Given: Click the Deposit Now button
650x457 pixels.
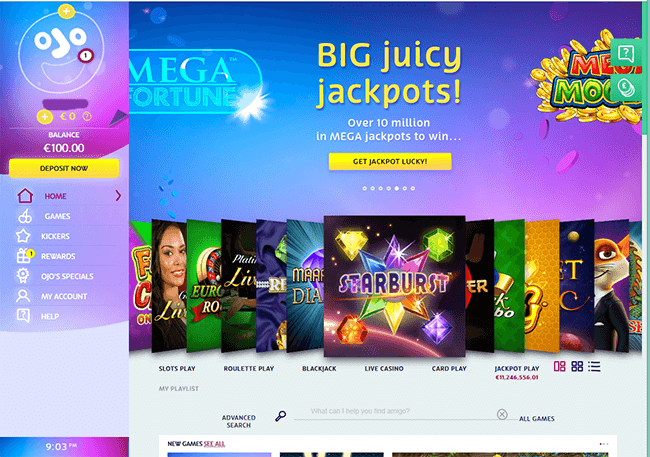Looking at the screenshot, I should coord(64,168).
